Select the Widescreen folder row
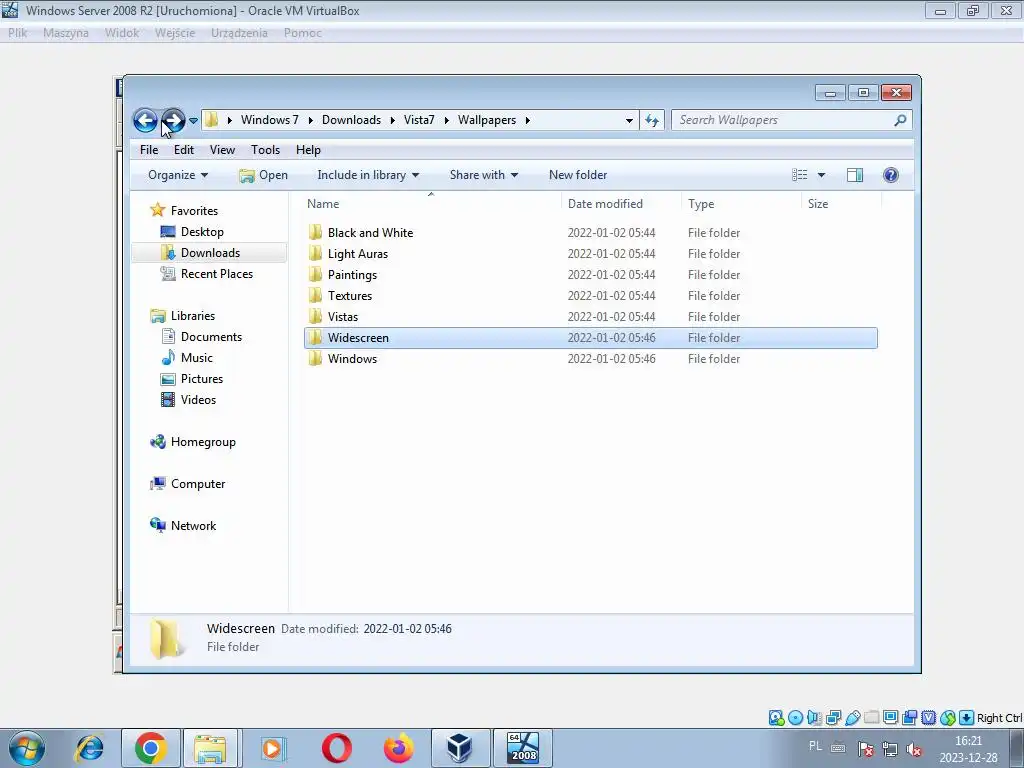 pos(591,338)
